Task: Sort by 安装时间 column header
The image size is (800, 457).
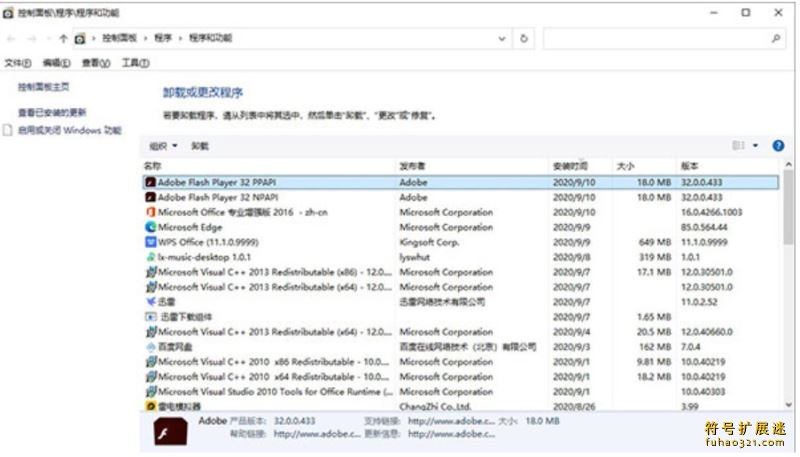Action: coord(570,166)
